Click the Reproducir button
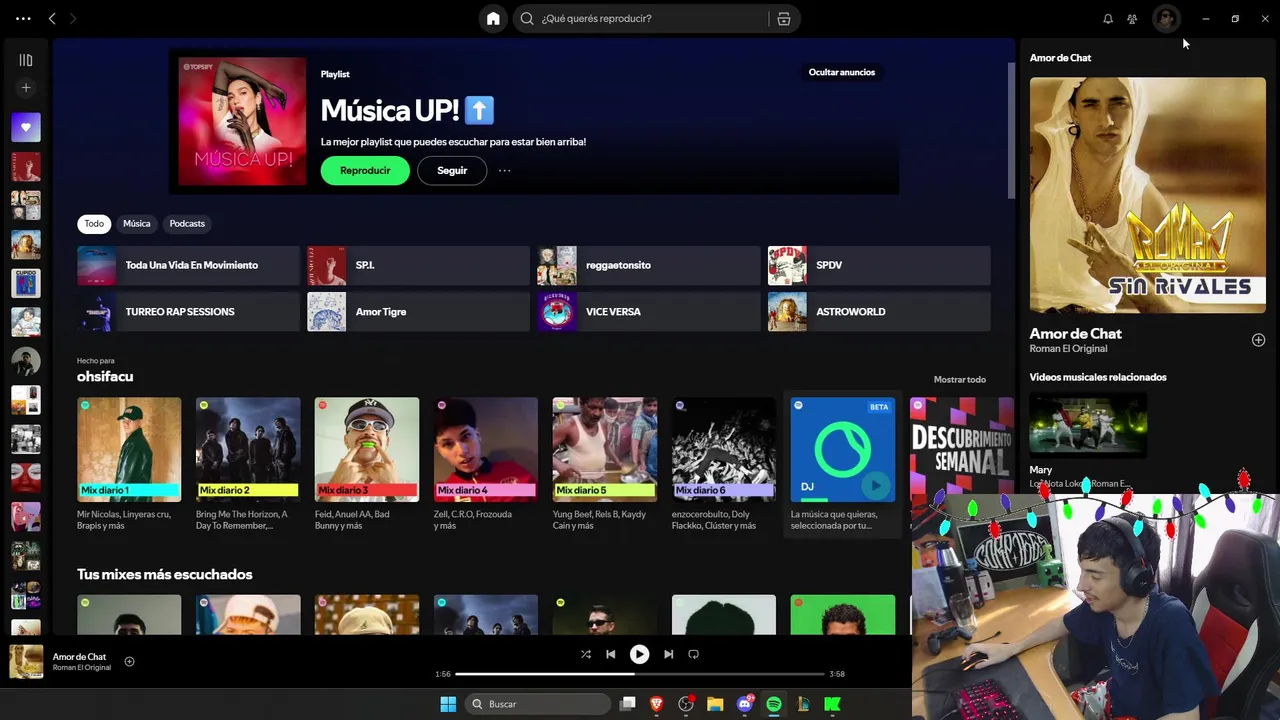 (365, 170)
